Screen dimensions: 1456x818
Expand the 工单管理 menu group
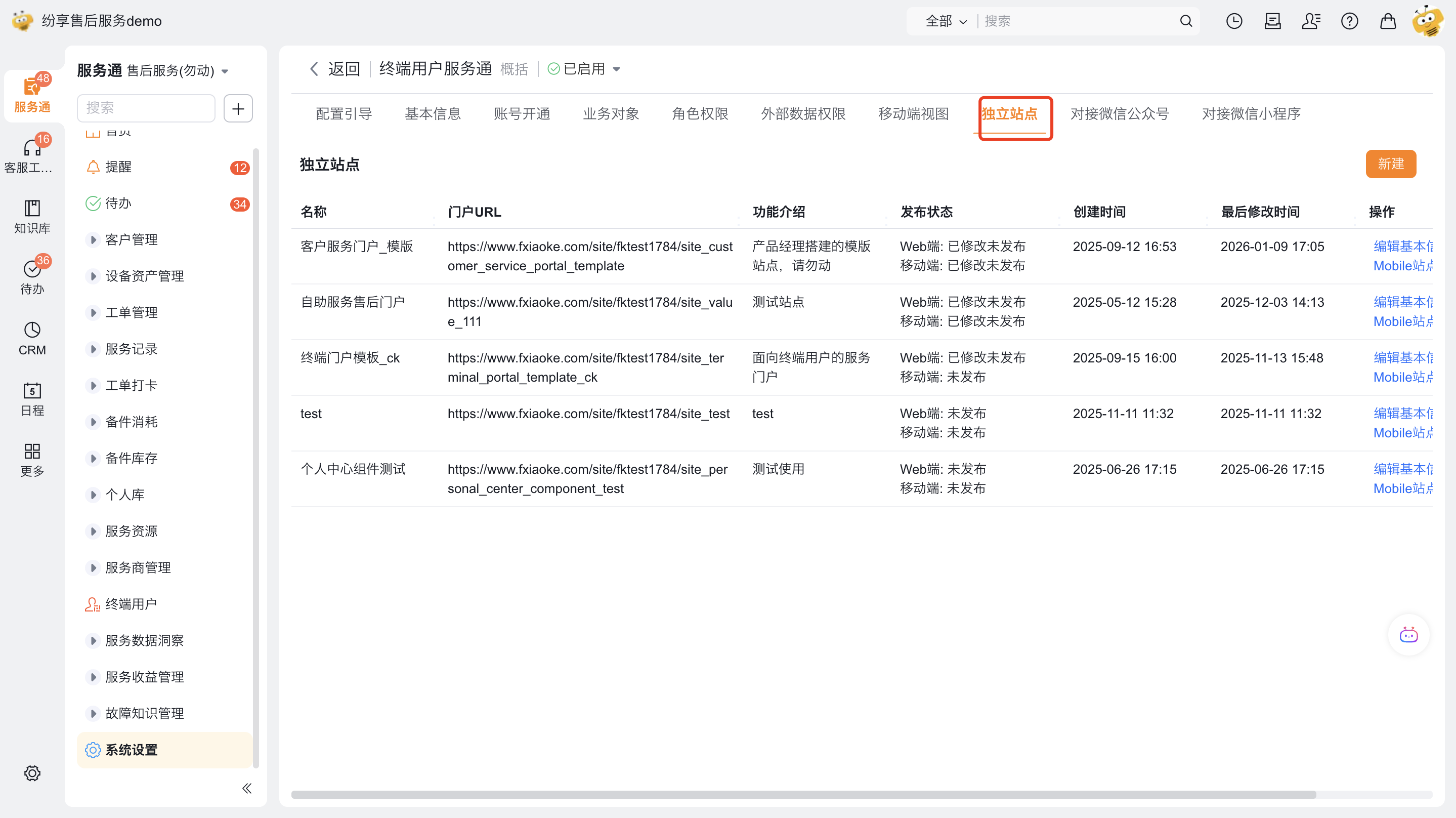point(93,313)
